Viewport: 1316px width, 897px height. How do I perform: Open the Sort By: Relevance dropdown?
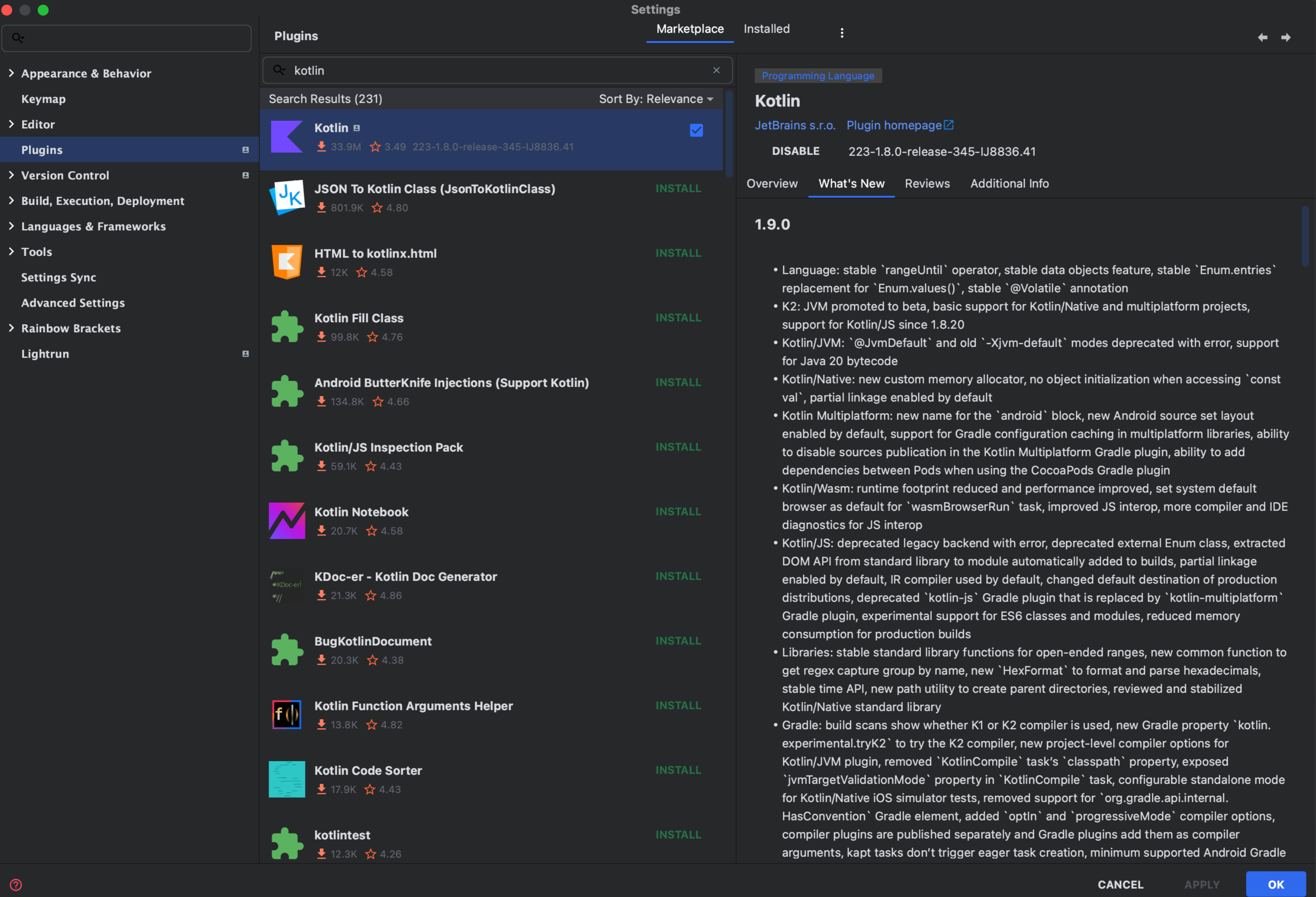click(x=656, y=99)
